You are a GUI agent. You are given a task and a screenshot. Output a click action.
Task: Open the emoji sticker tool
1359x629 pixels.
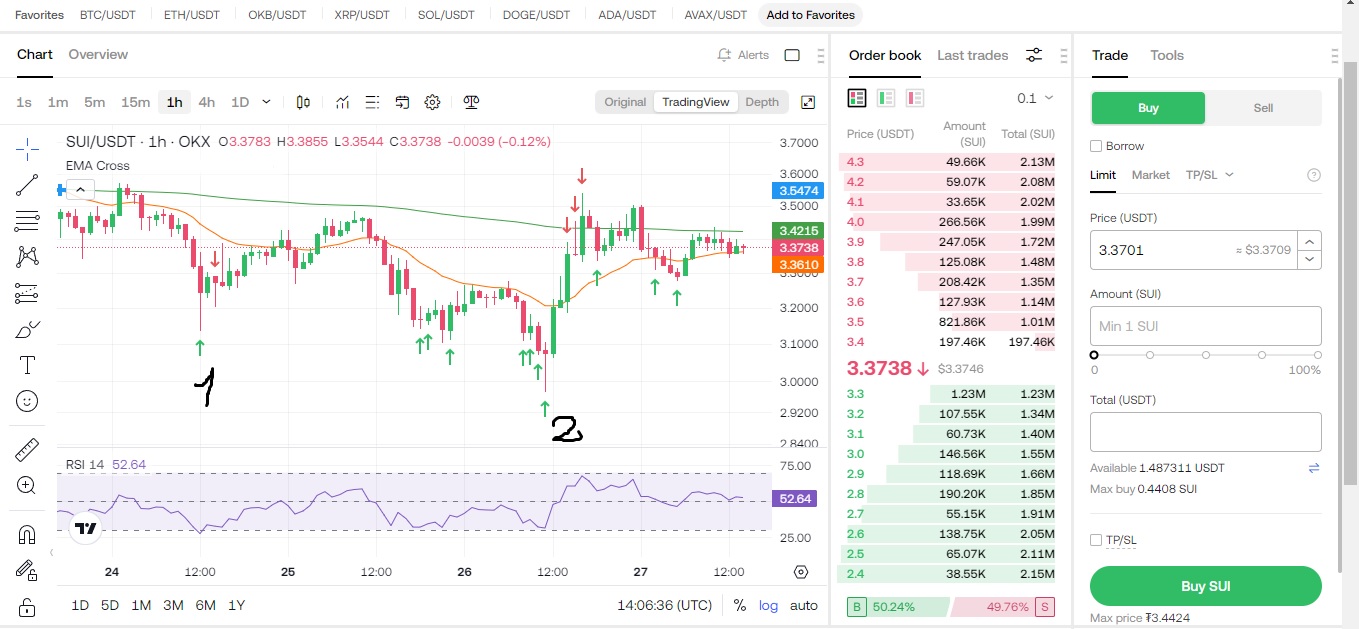[27, 401]
